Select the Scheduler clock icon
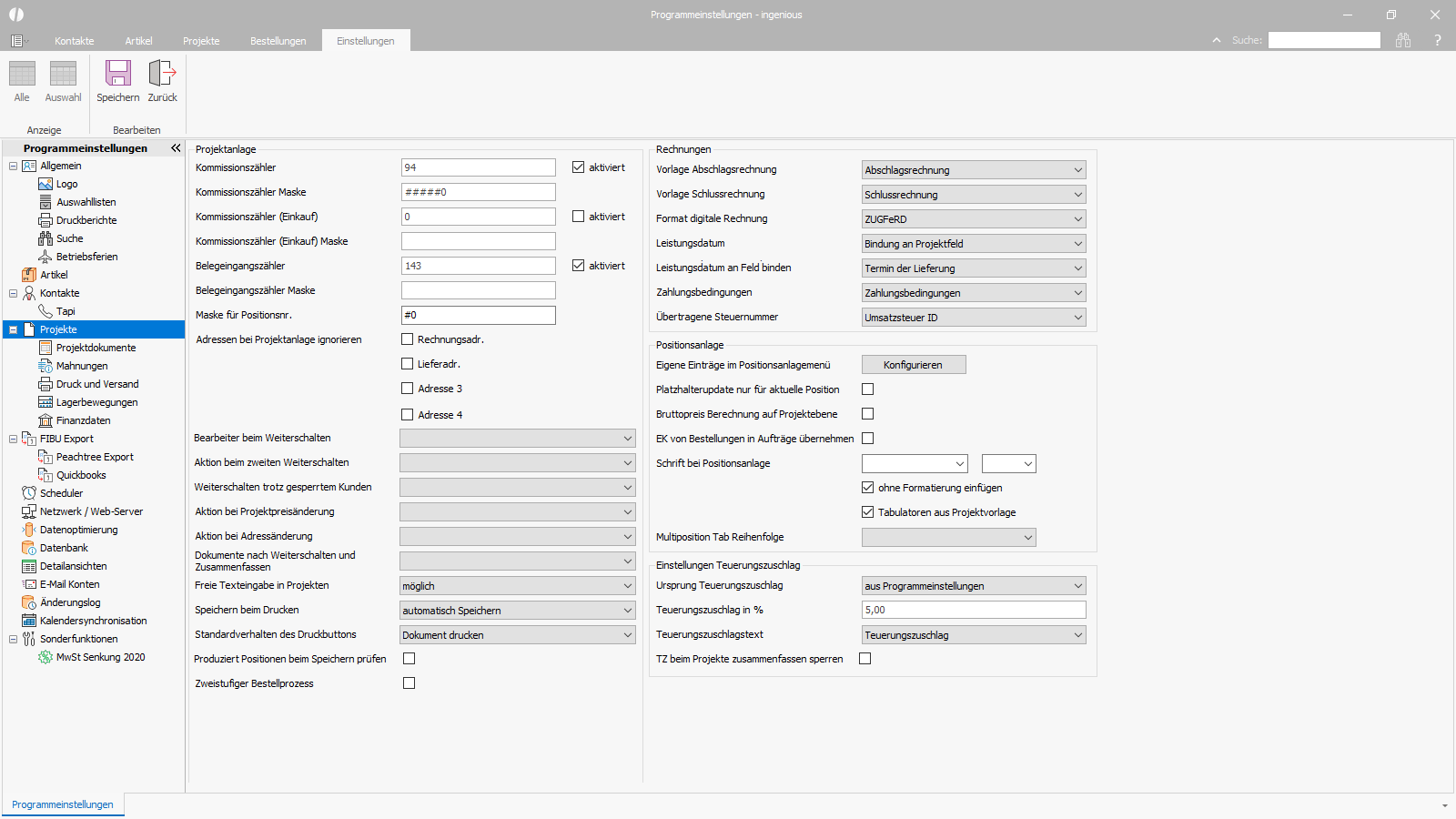Viewport: 1456px width, 819px height. 29,493
